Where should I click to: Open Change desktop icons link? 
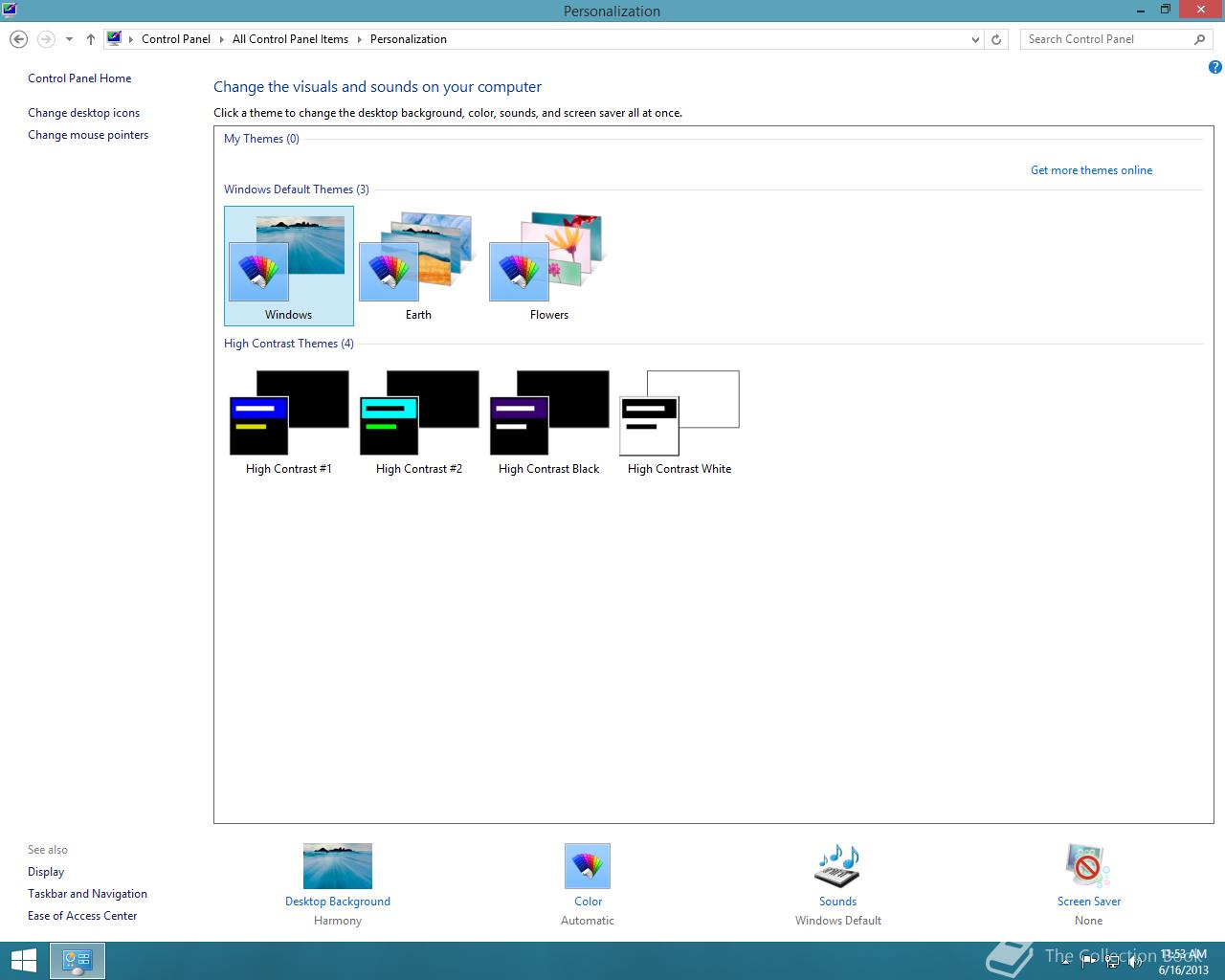[x=83, y=113]
